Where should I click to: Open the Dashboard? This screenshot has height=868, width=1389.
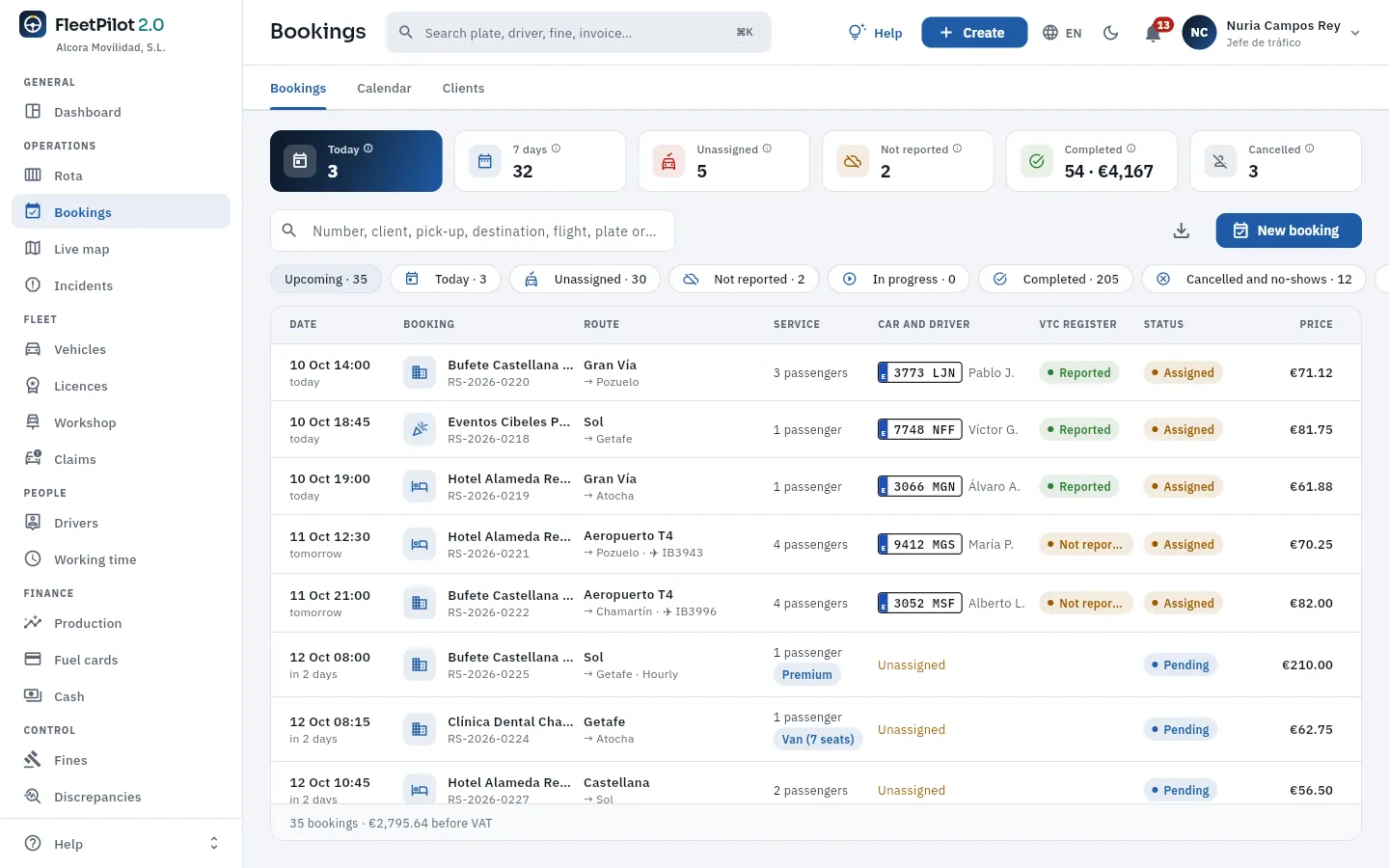point(121,112)
